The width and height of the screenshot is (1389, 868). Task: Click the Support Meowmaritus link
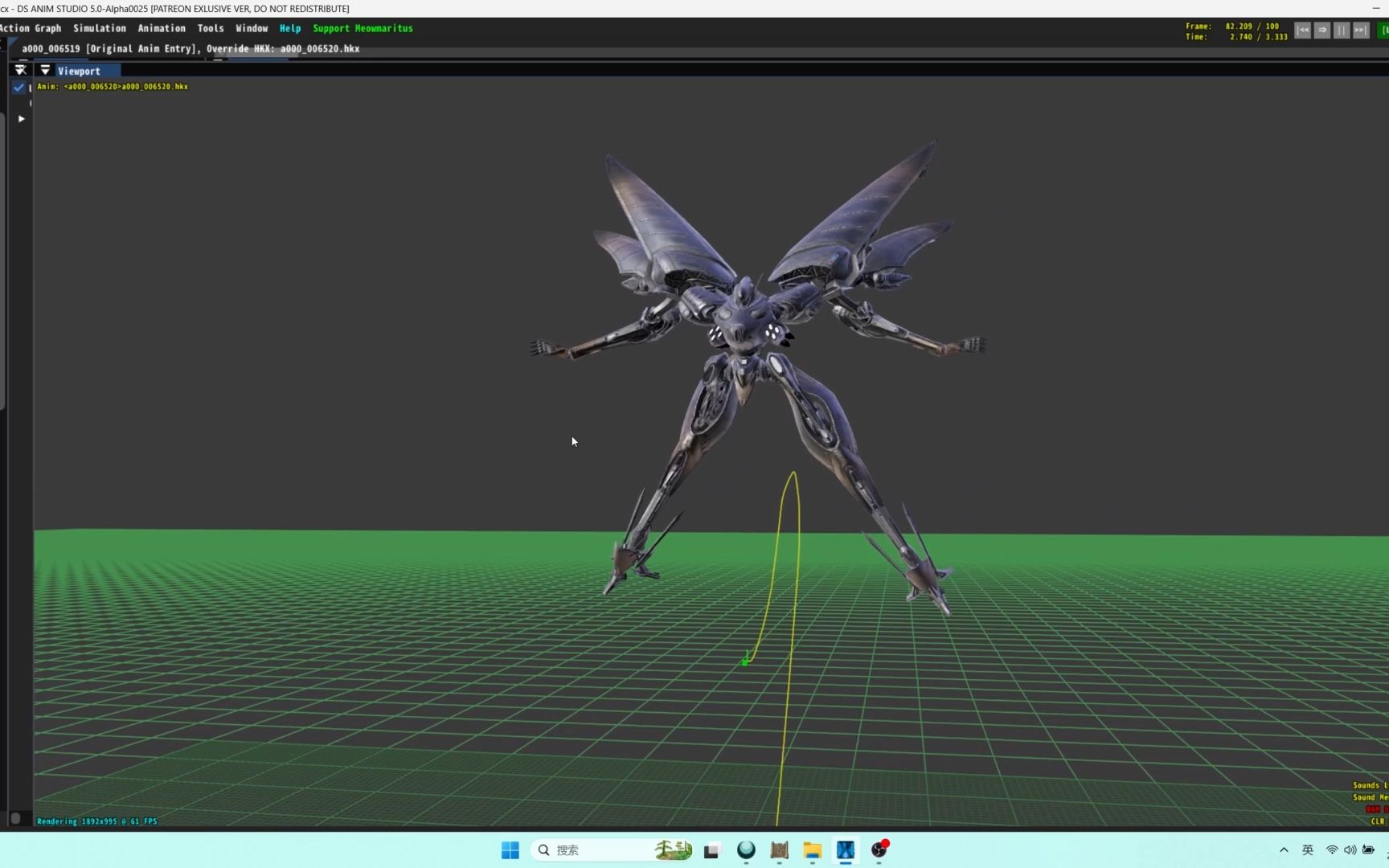(x=363, y=28)
